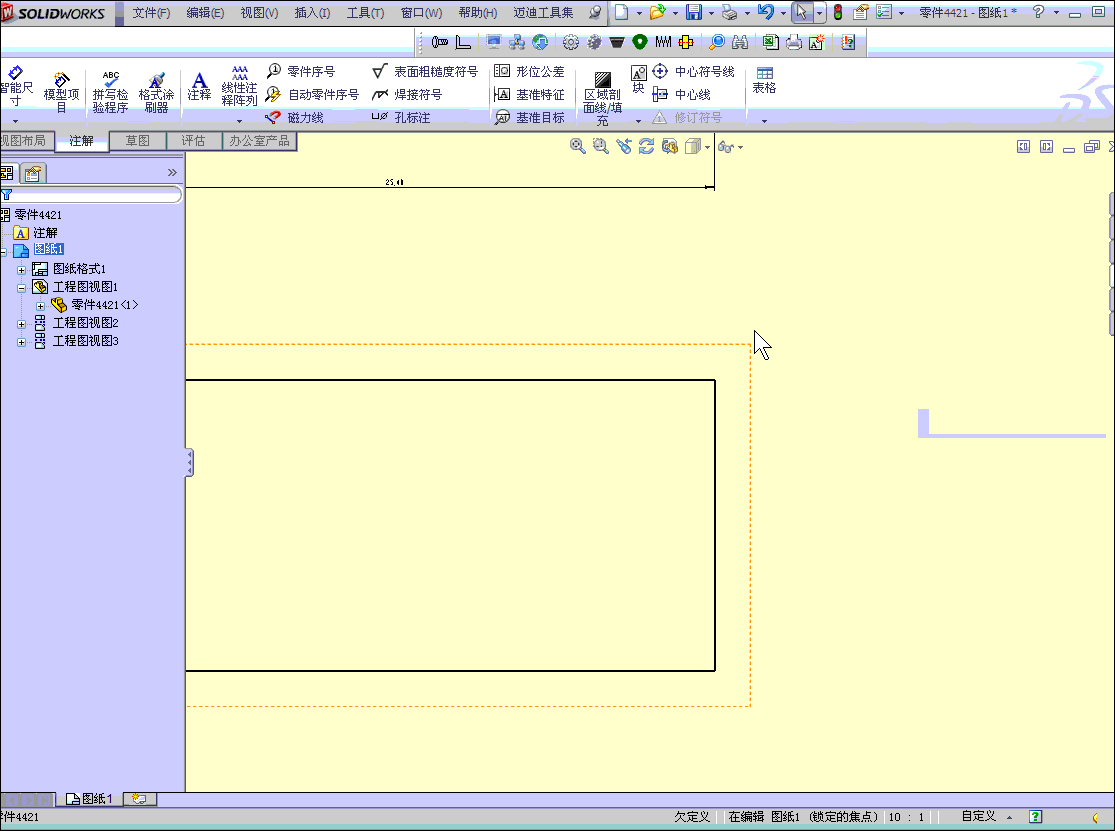Image resolution: width=1115 pixels, height=831 pixels.
Task: Click the Zoom to Area icon
Action: tap(601, 146)
